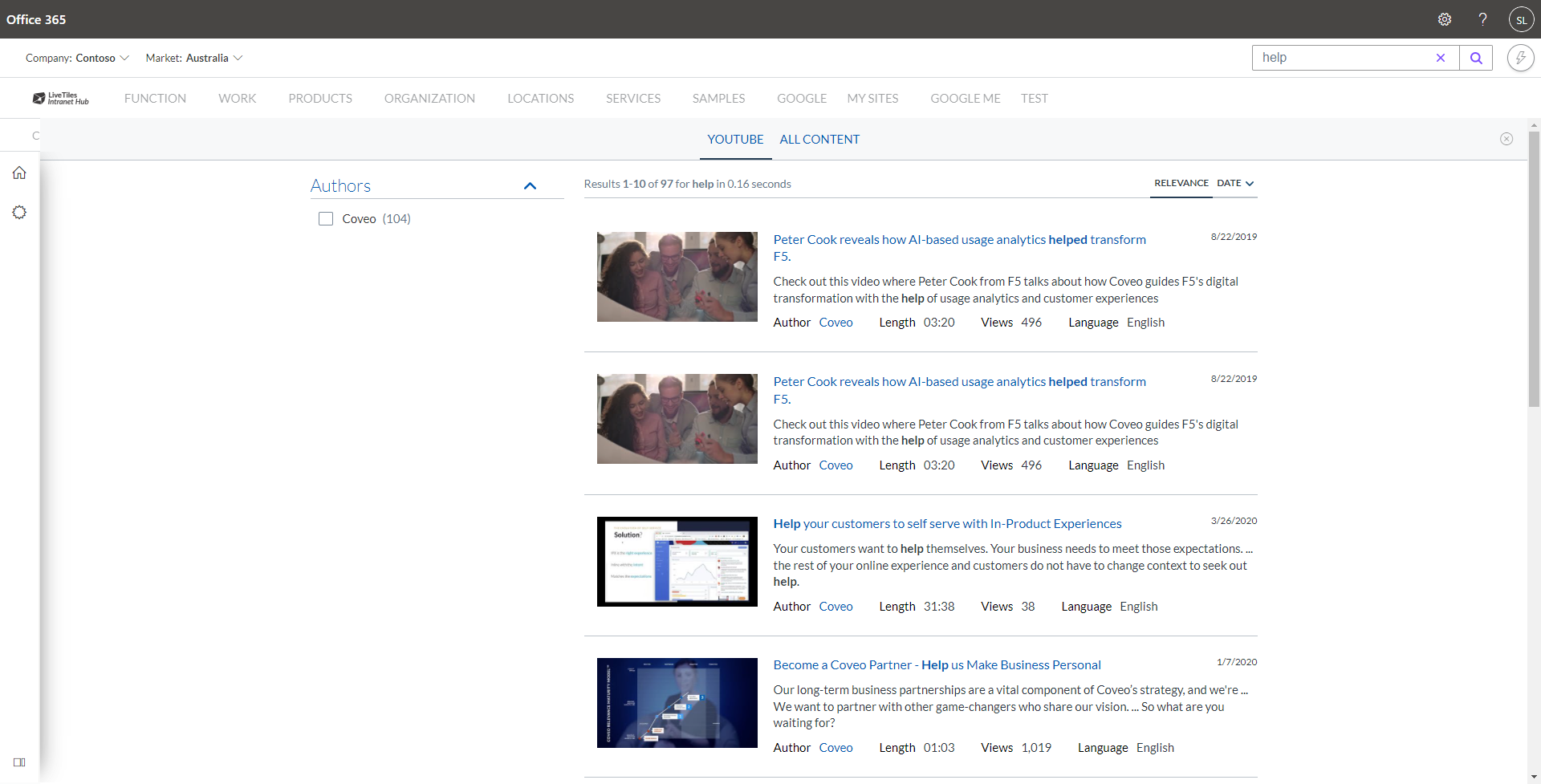
Task: Open the lightning bolt quick actions icon
Action: [x=1520, y=58]
